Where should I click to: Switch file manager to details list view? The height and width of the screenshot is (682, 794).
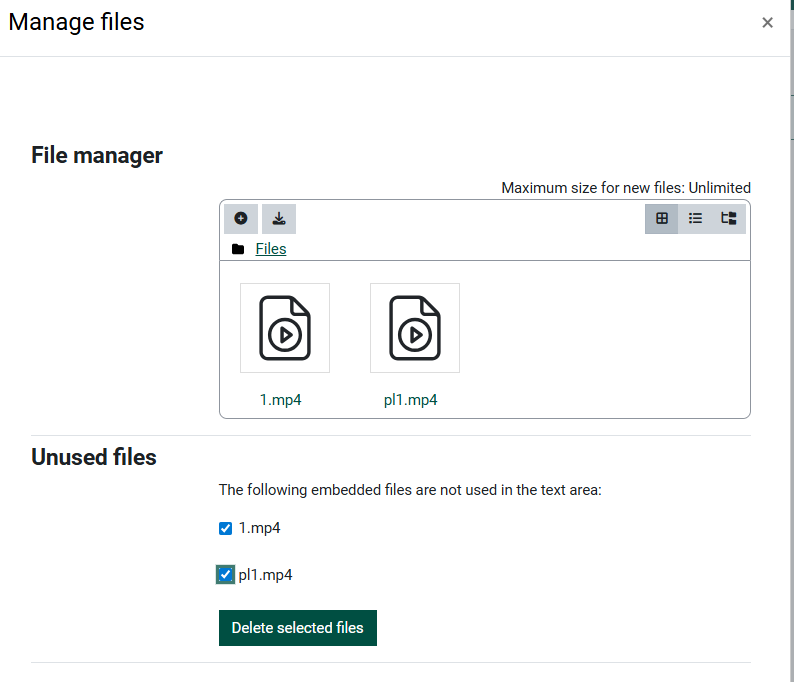(x=695, y=218)
